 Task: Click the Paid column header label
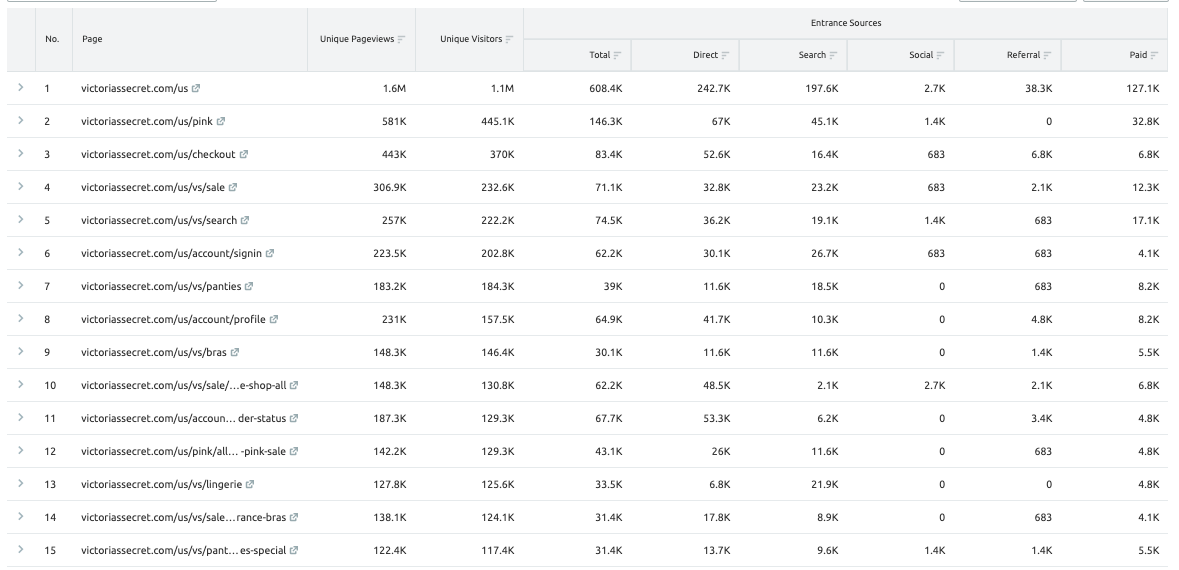(1138, 55)
